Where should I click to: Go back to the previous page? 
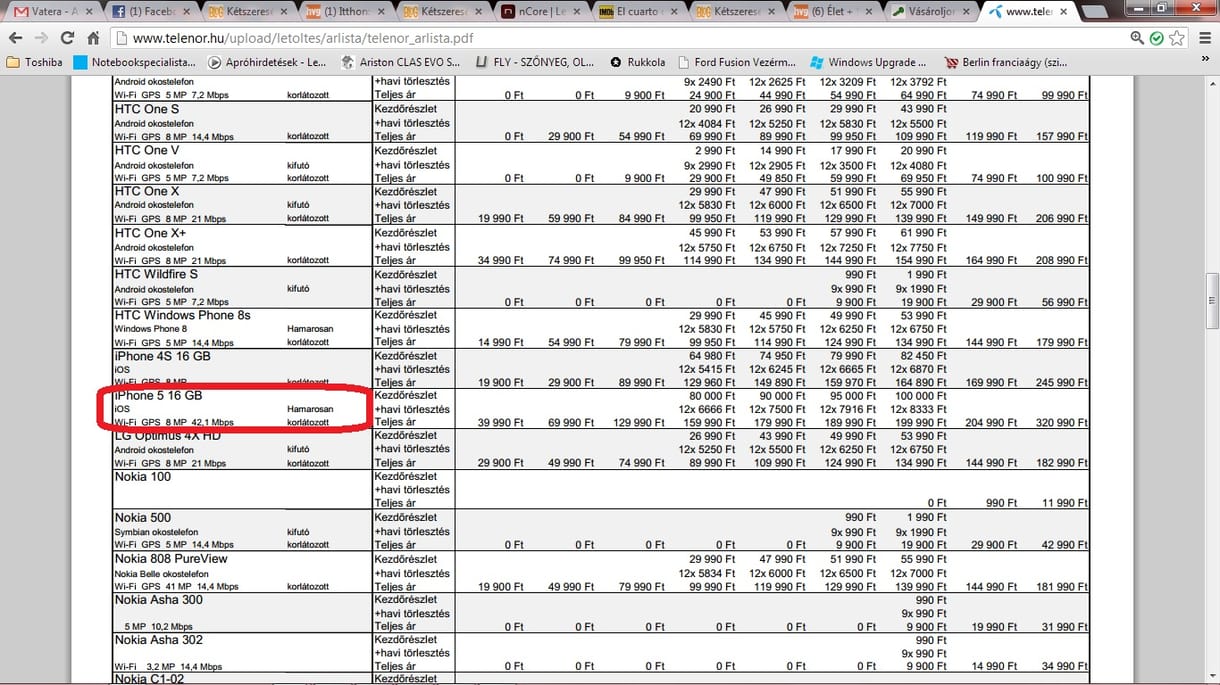coord(15,38)
